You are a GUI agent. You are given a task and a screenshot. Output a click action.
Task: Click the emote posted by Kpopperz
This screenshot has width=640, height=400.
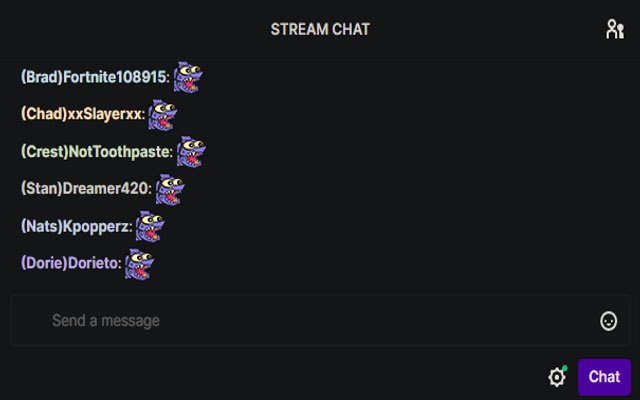(150, 227)
